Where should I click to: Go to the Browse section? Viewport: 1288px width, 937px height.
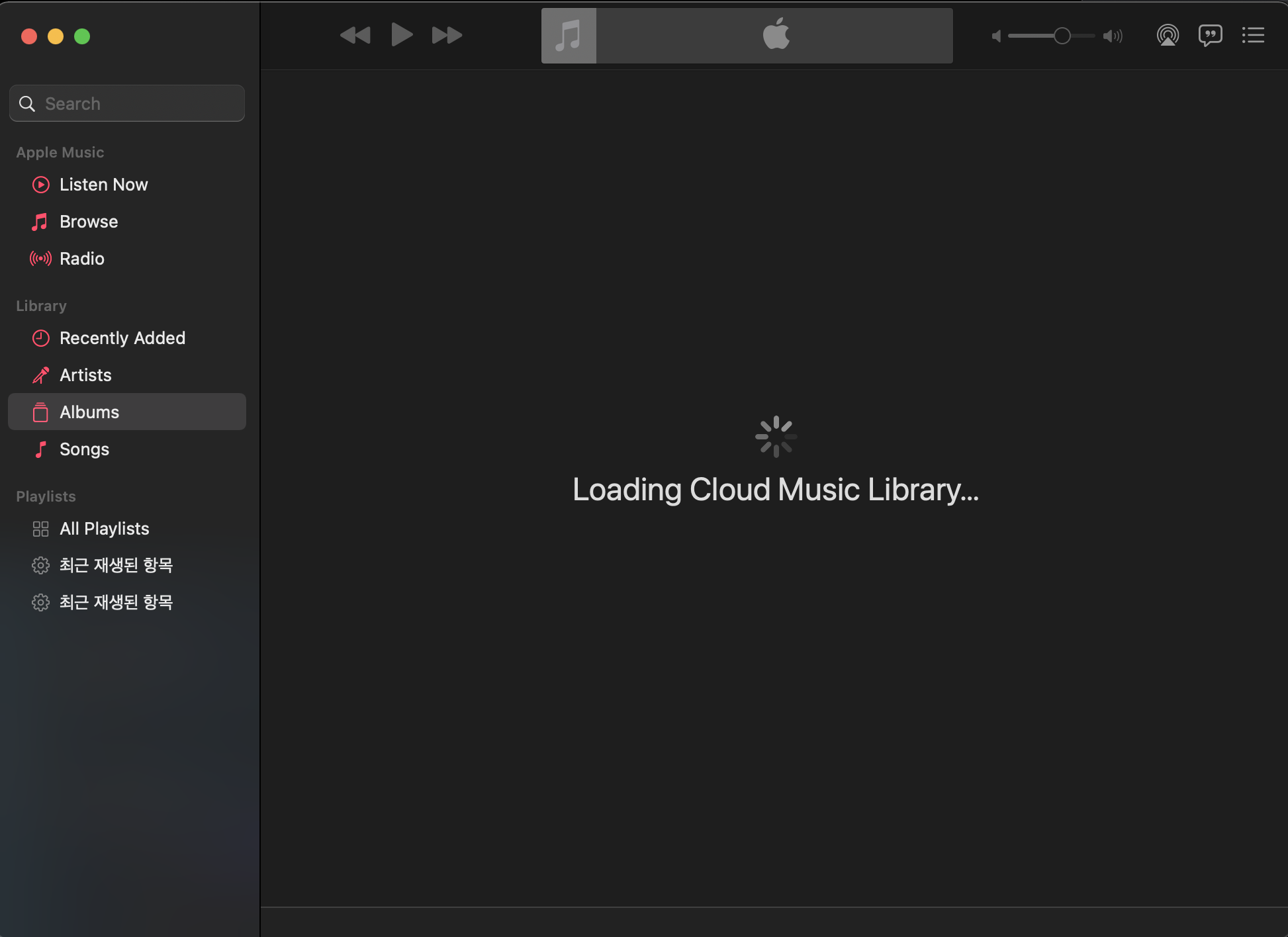[89, 222]
